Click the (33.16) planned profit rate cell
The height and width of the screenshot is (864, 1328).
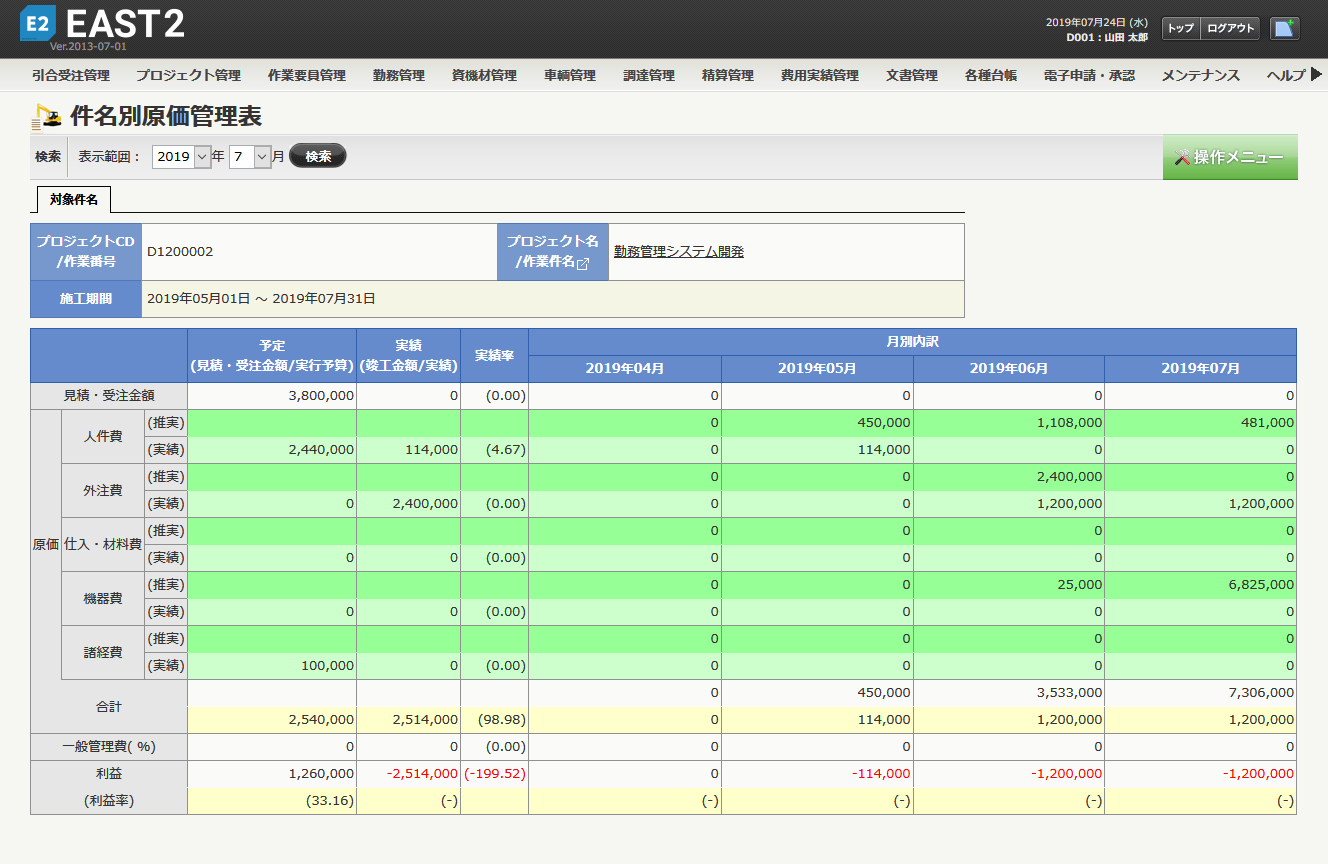(272, 801)
